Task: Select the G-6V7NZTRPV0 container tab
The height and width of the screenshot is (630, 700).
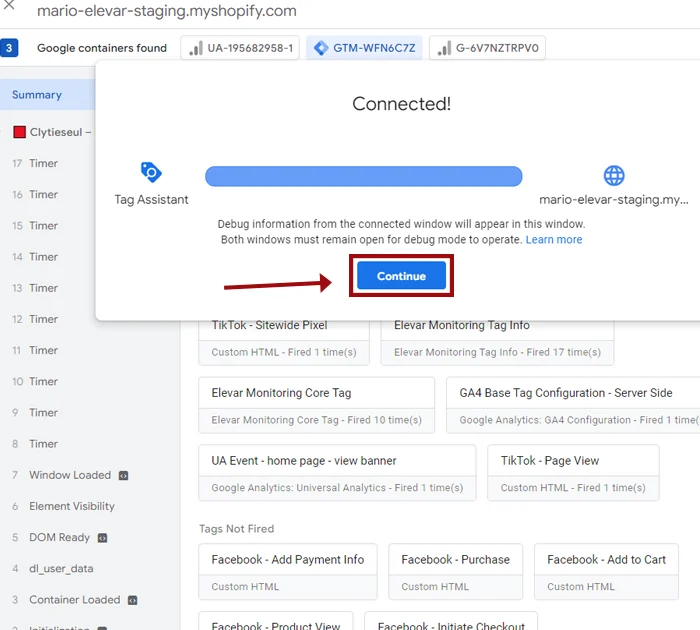Action: [x=487, y=48]
